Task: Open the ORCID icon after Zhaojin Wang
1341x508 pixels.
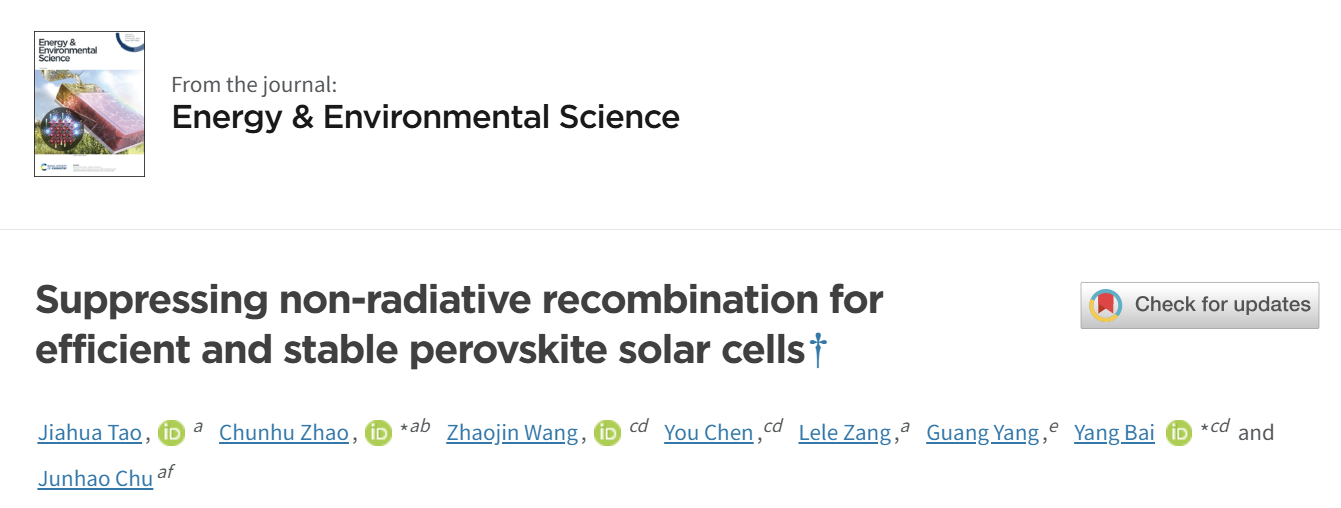Action: (x=608, y=433)
